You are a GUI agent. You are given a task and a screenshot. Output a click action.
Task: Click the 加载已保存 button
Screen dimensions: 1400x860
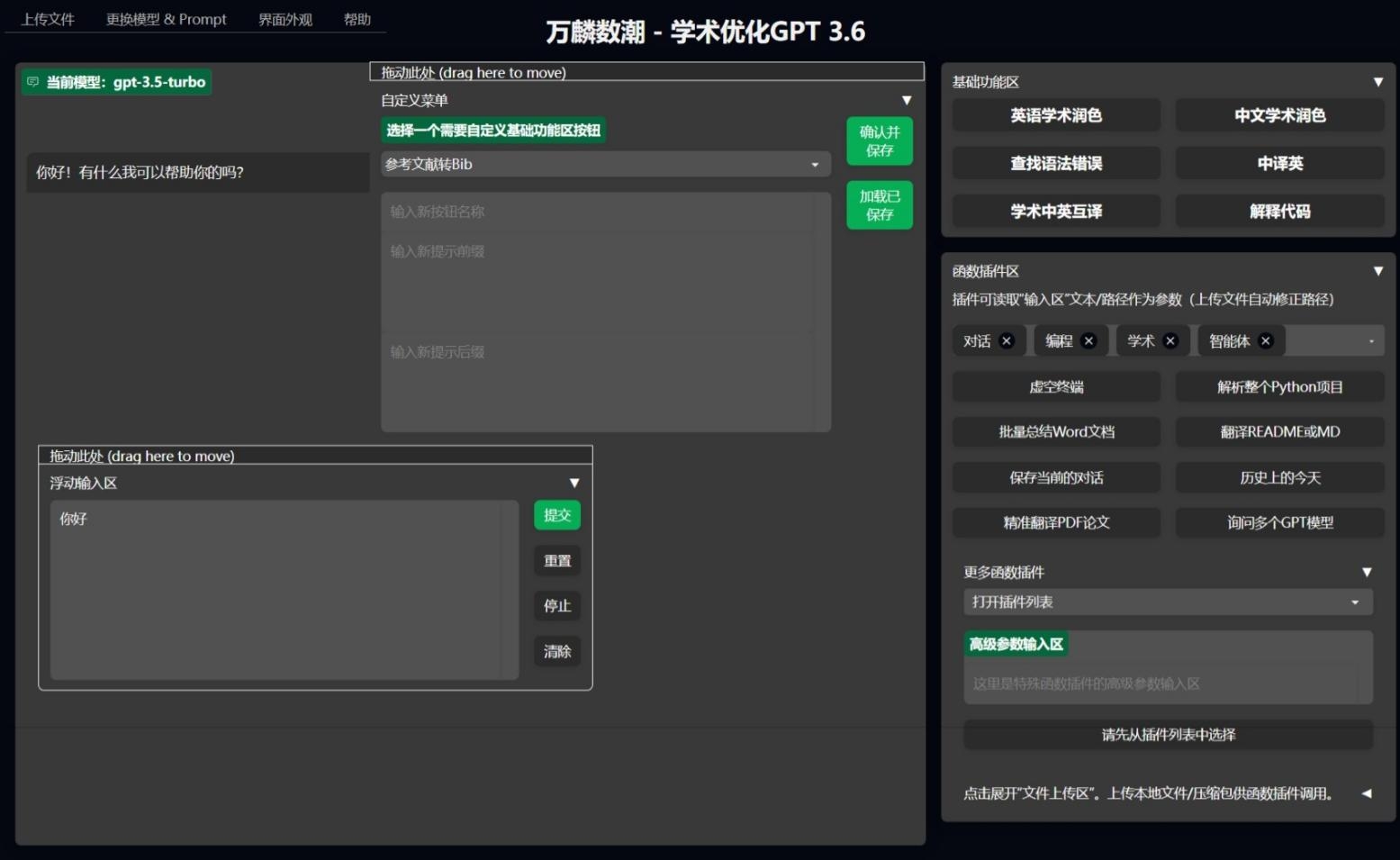coord(880,205)
